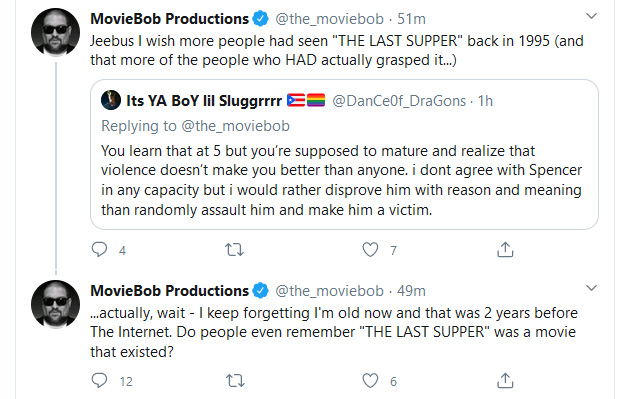Open MovieBob Productions name on second tweet
This screenshot has width=635, height=399.
point(170,291)
